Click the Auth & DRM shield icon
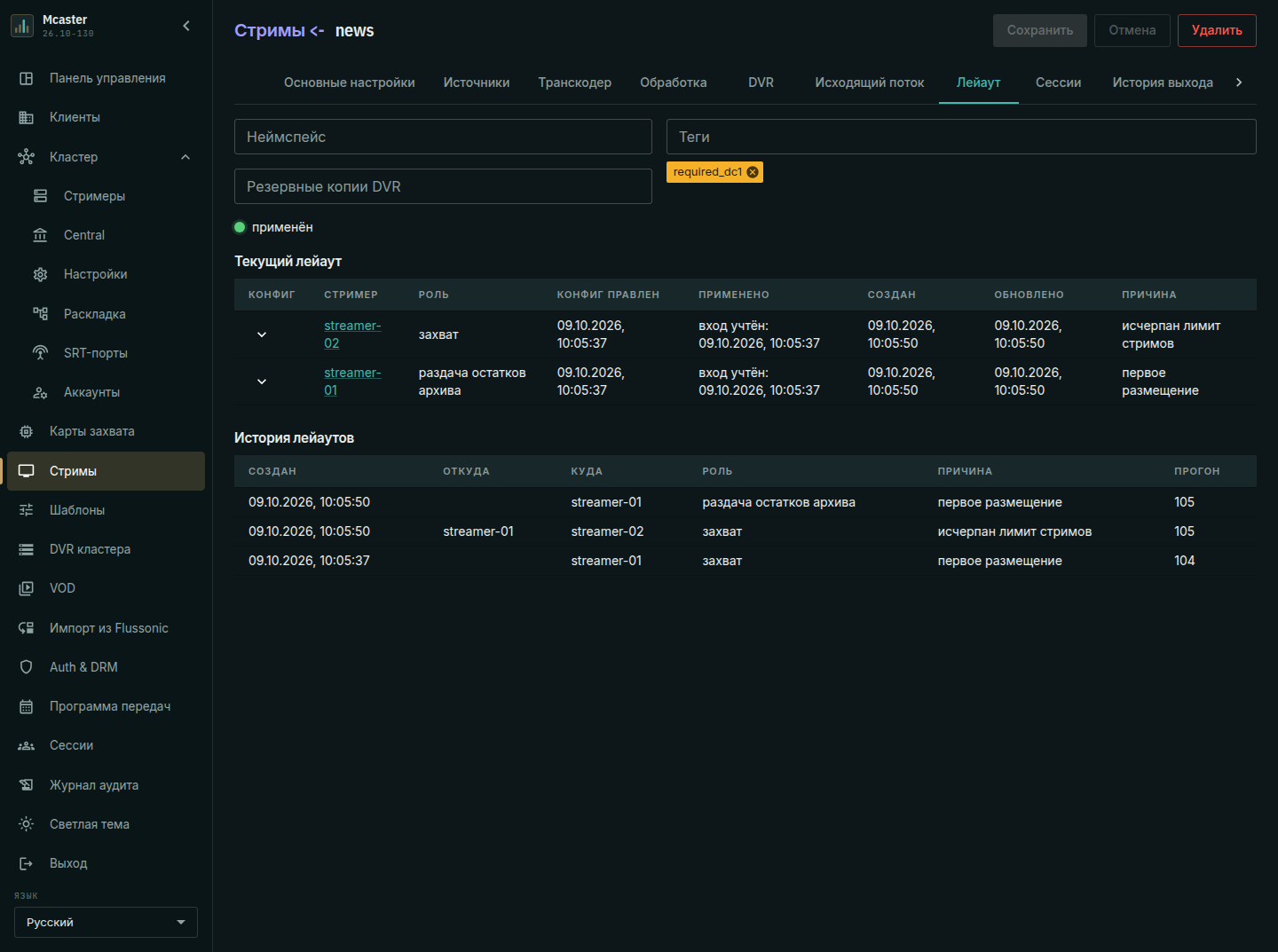 (x=27, y=667)
